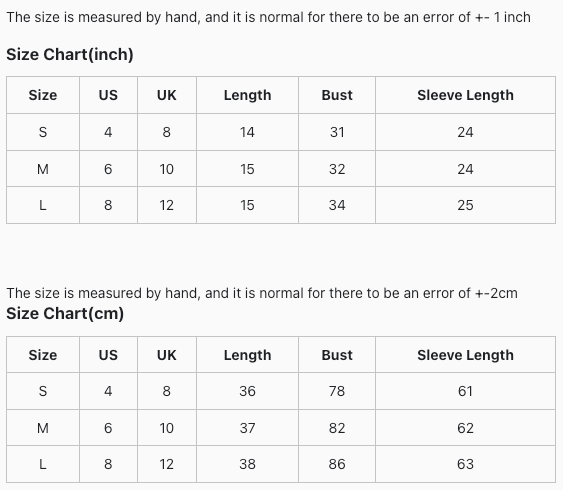This screenshot has height=490, width=563.
Task: Click the Size Chart(cm) heading
Action: point(65,313)
